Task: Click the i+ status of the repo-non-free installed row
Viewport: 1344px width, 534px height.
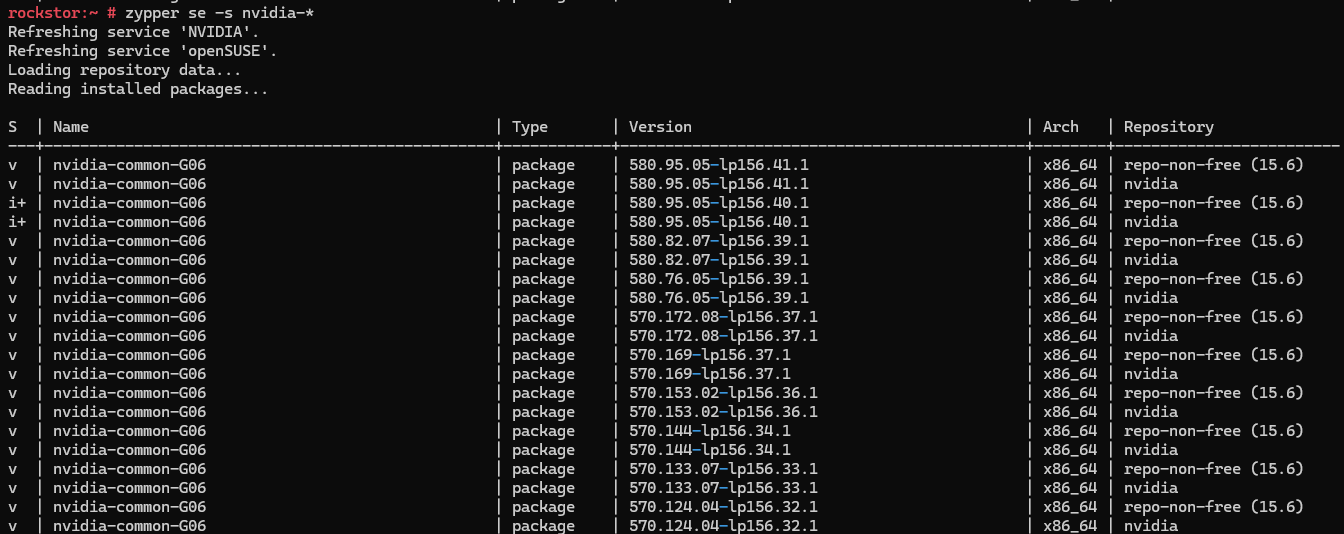Action: coord(17,203)
